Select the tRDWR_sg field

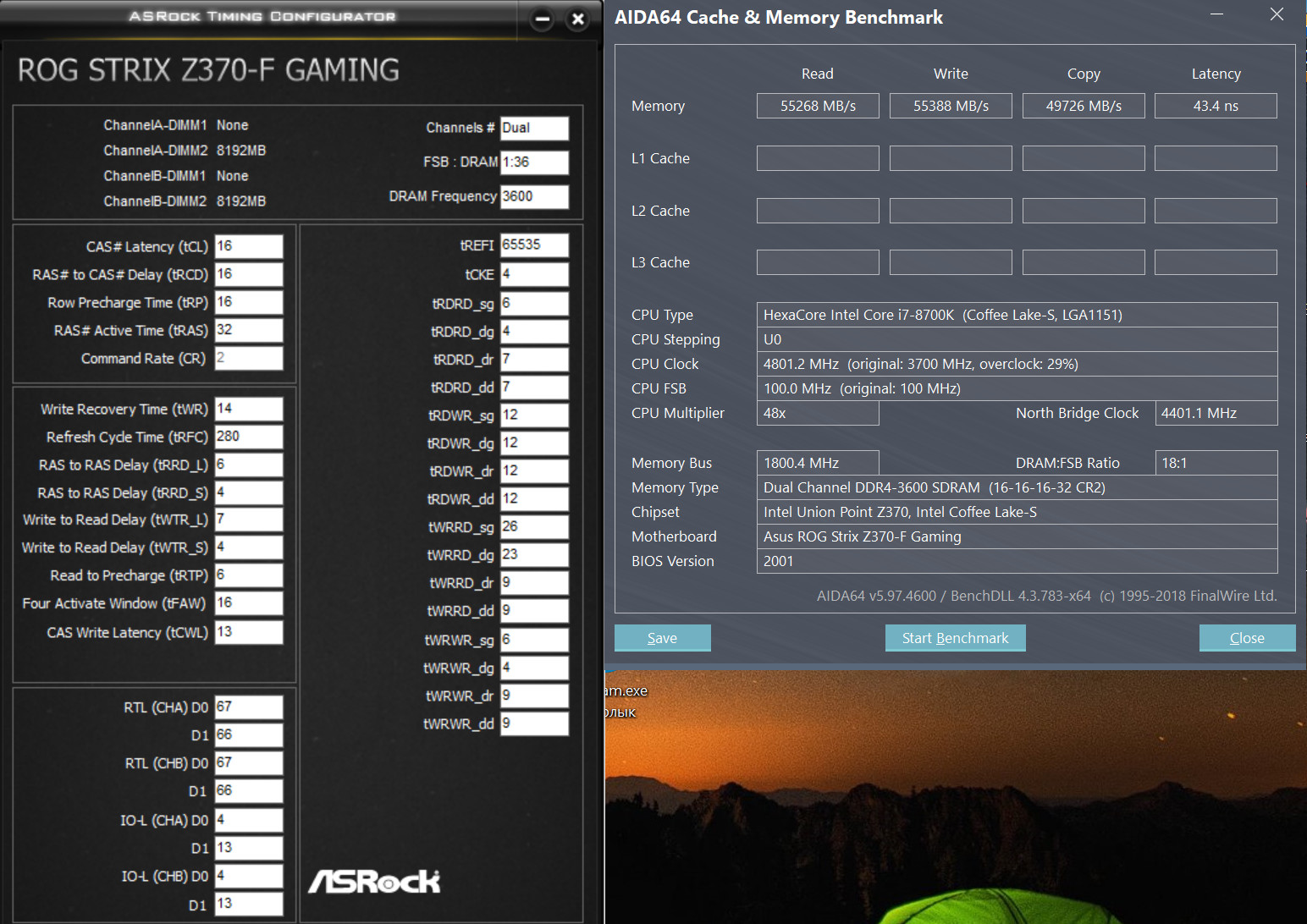534,415
